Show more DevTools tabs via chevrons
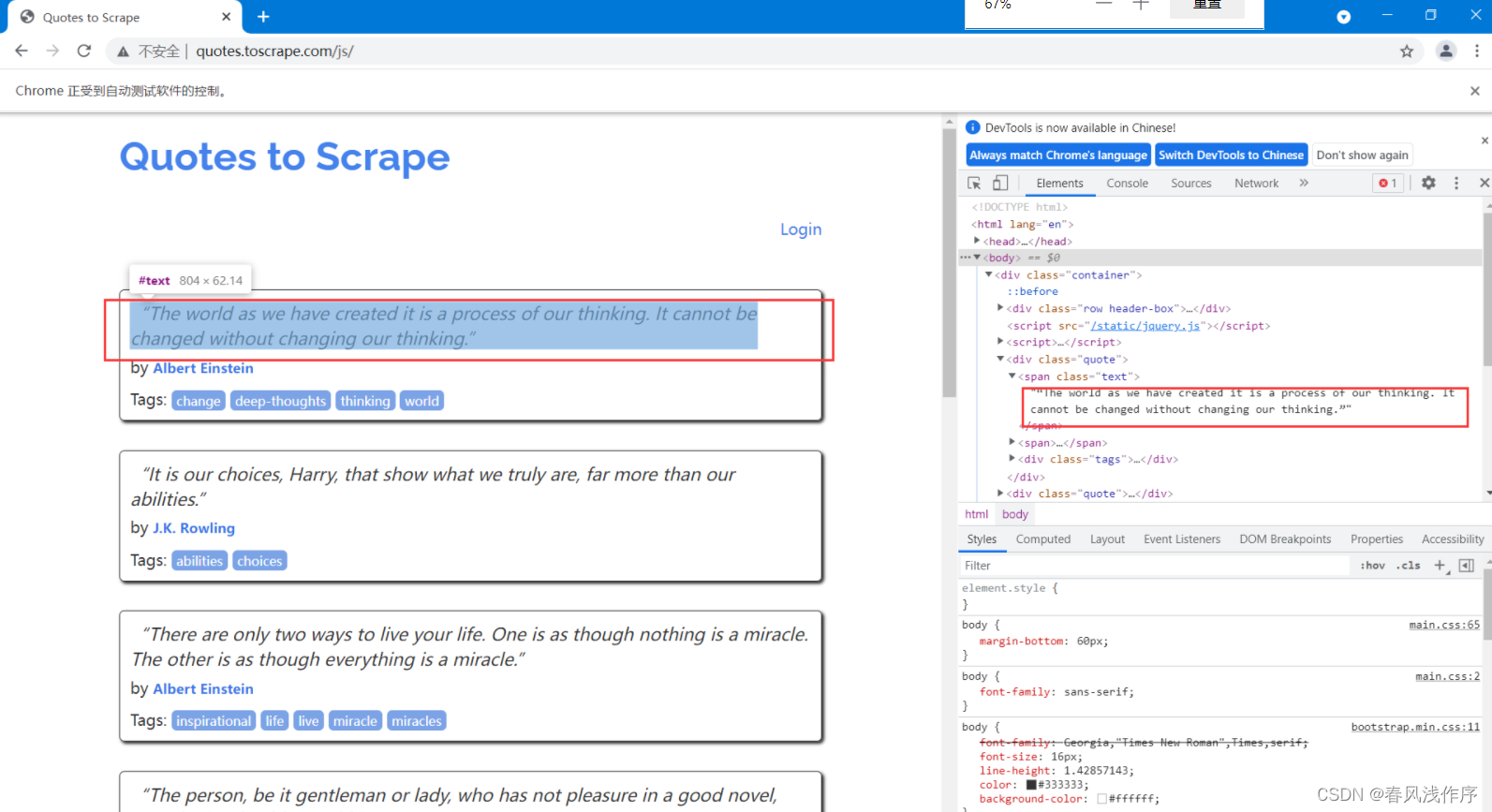 [x=1304, y=183]
